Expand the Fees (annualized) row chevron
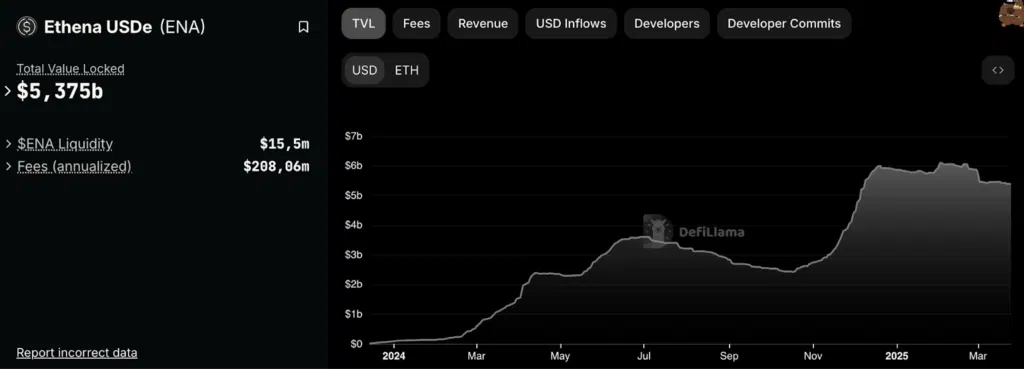 point(8,167)
